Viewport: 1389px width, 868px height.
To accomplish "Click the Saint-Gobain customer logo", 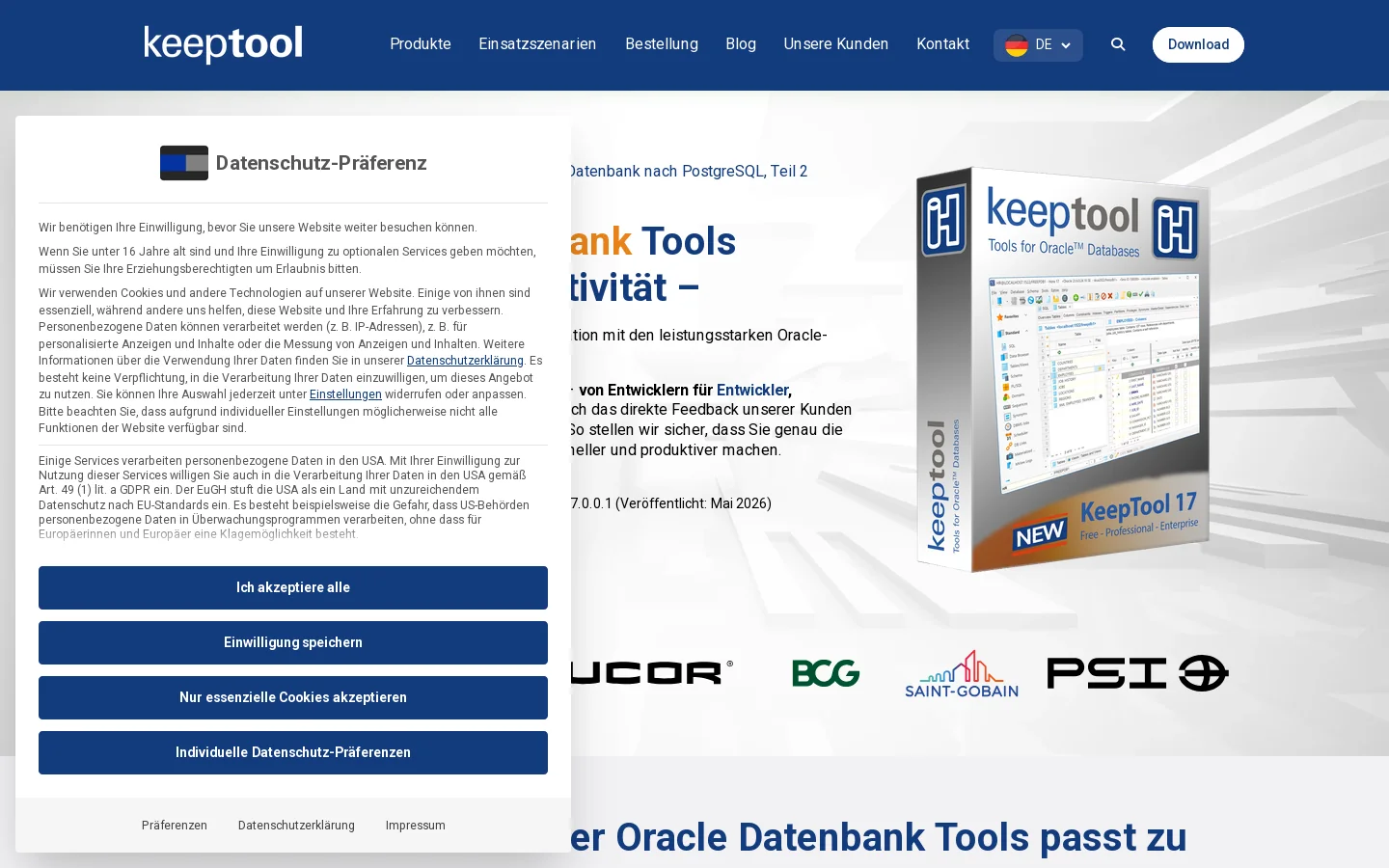I will (962, 673).
